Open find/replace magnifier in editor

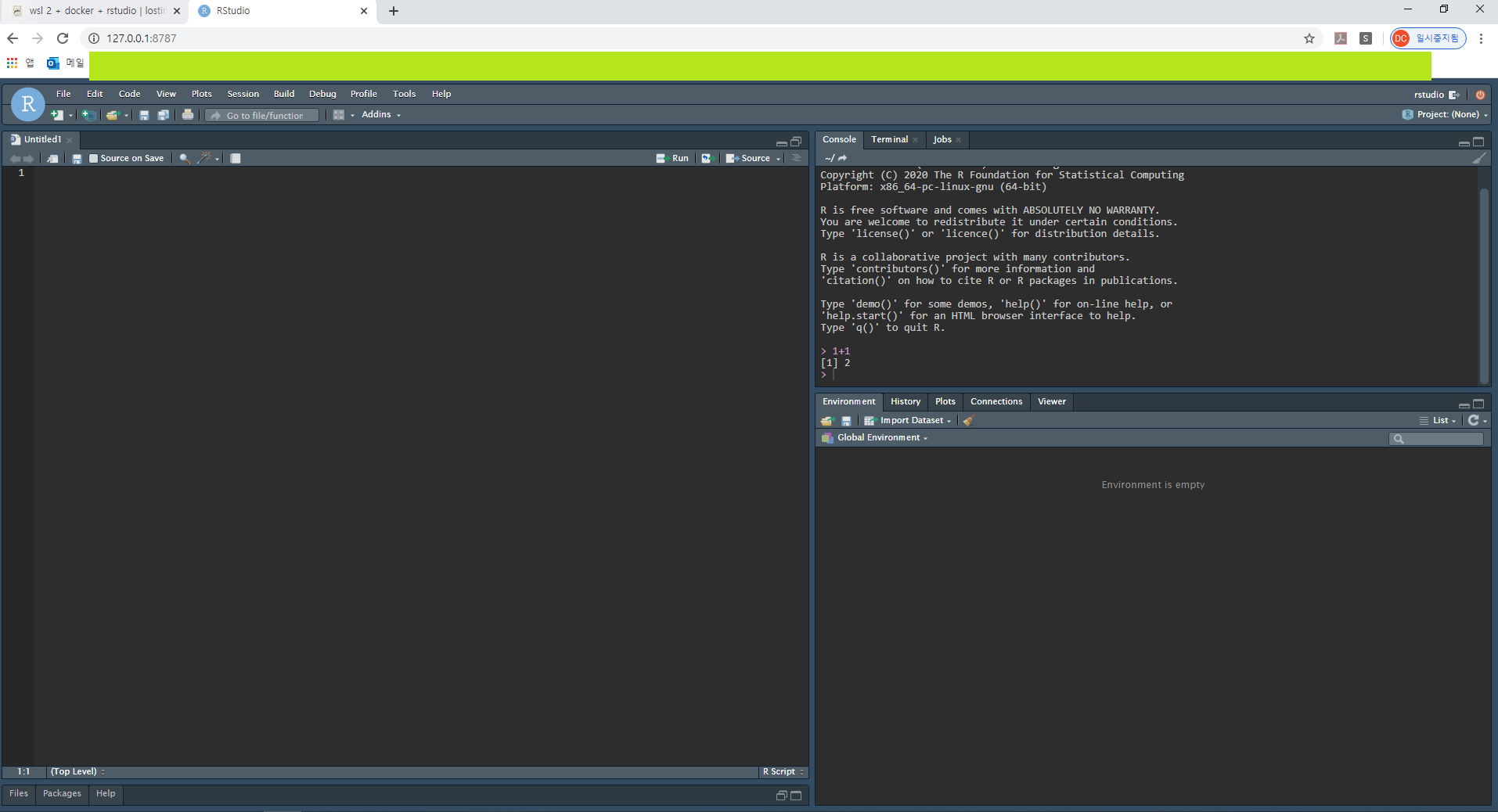[x=185, y=158]
